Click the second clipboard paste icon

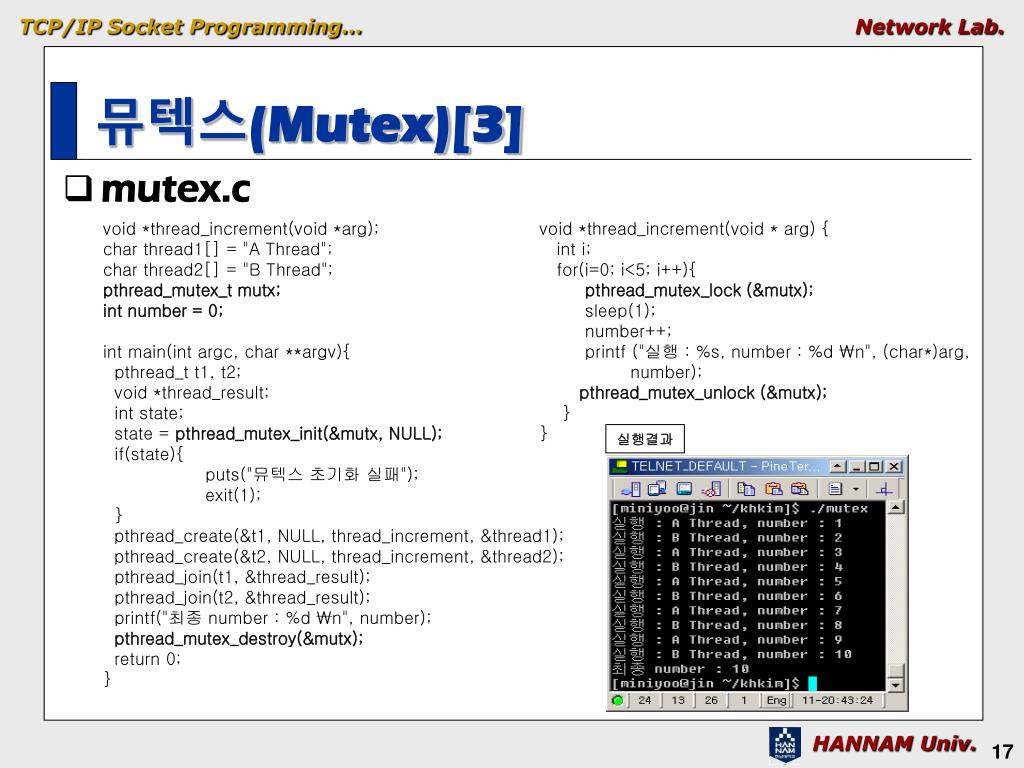point(799,488)
